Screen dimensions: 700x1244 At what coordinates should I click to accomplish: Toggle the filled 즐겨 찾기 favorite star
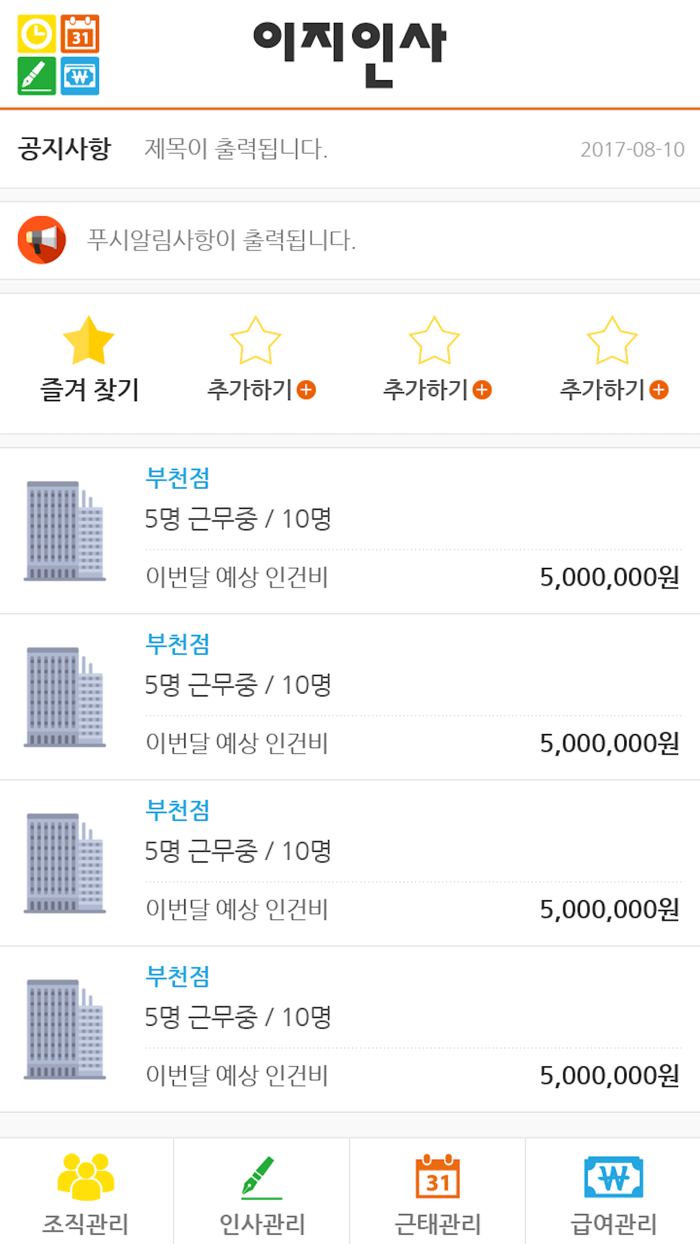(x=87, y=340)
